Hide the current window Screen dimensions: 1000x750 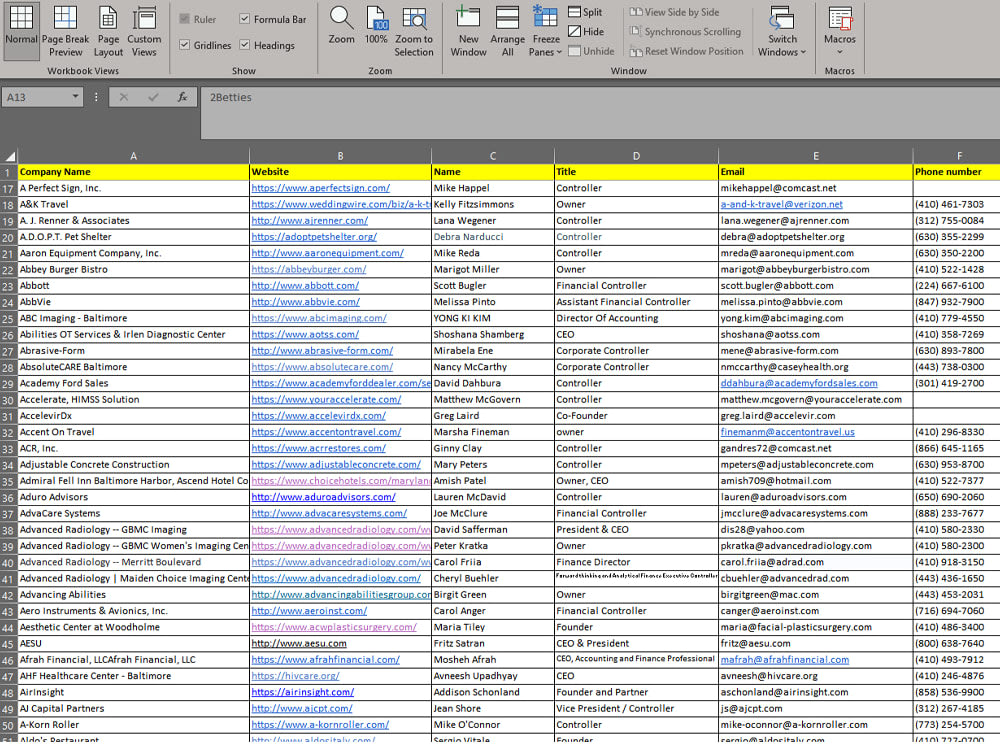586,31
